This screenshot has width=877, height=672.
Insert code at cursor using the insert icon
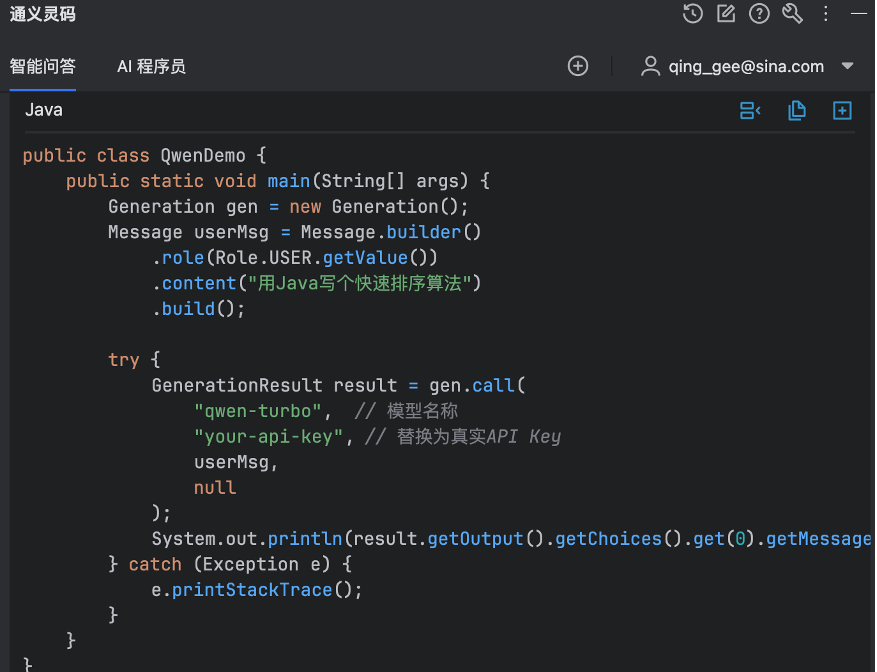(749, 111)
